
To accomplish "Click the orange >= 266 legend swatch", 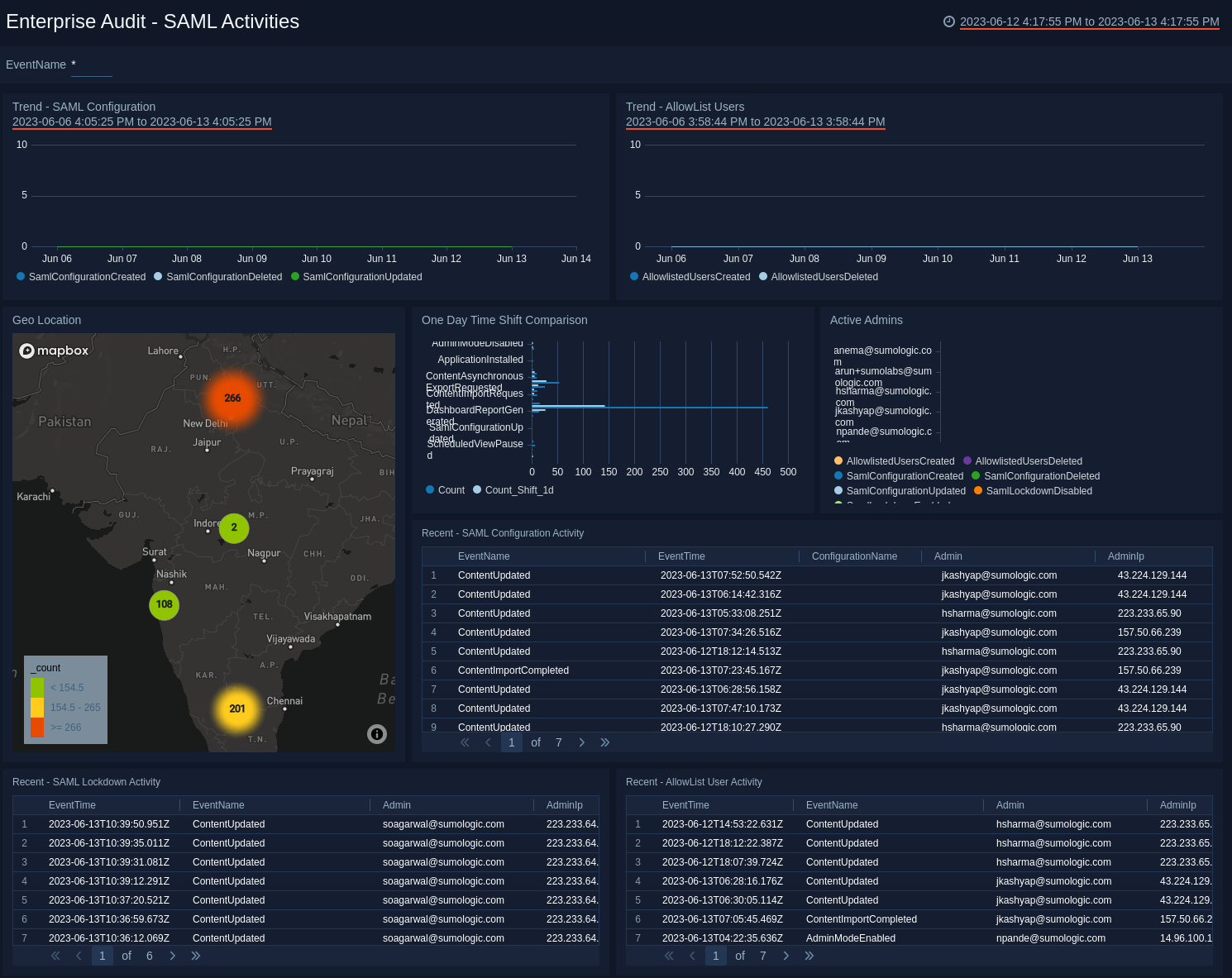I will 37,728.
